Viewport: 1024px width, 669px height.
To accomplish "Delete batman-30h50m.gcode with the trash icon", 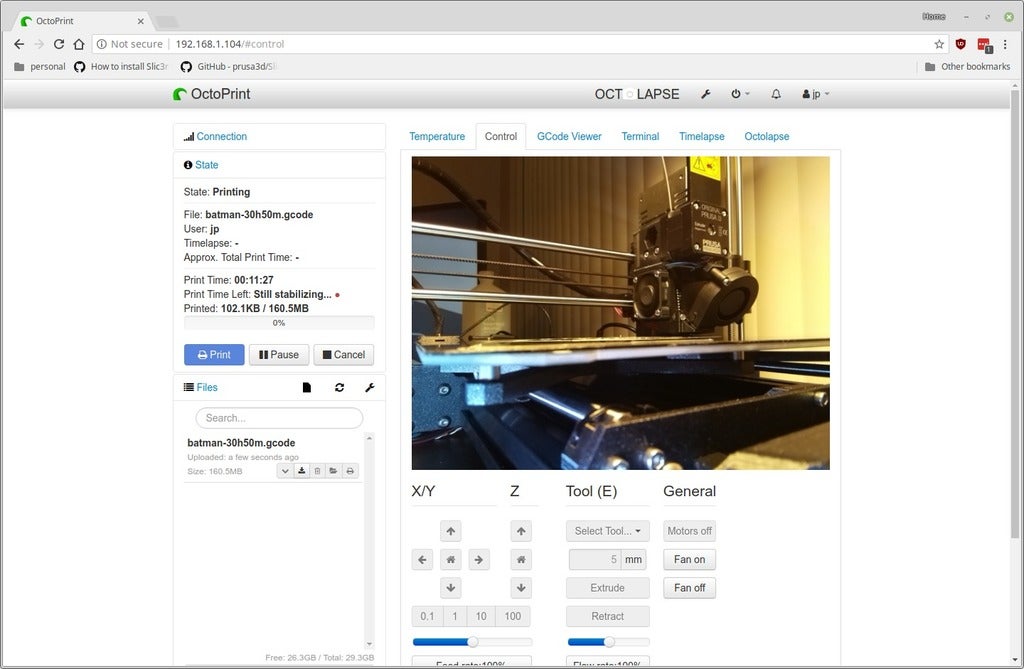I will point(318,470).
